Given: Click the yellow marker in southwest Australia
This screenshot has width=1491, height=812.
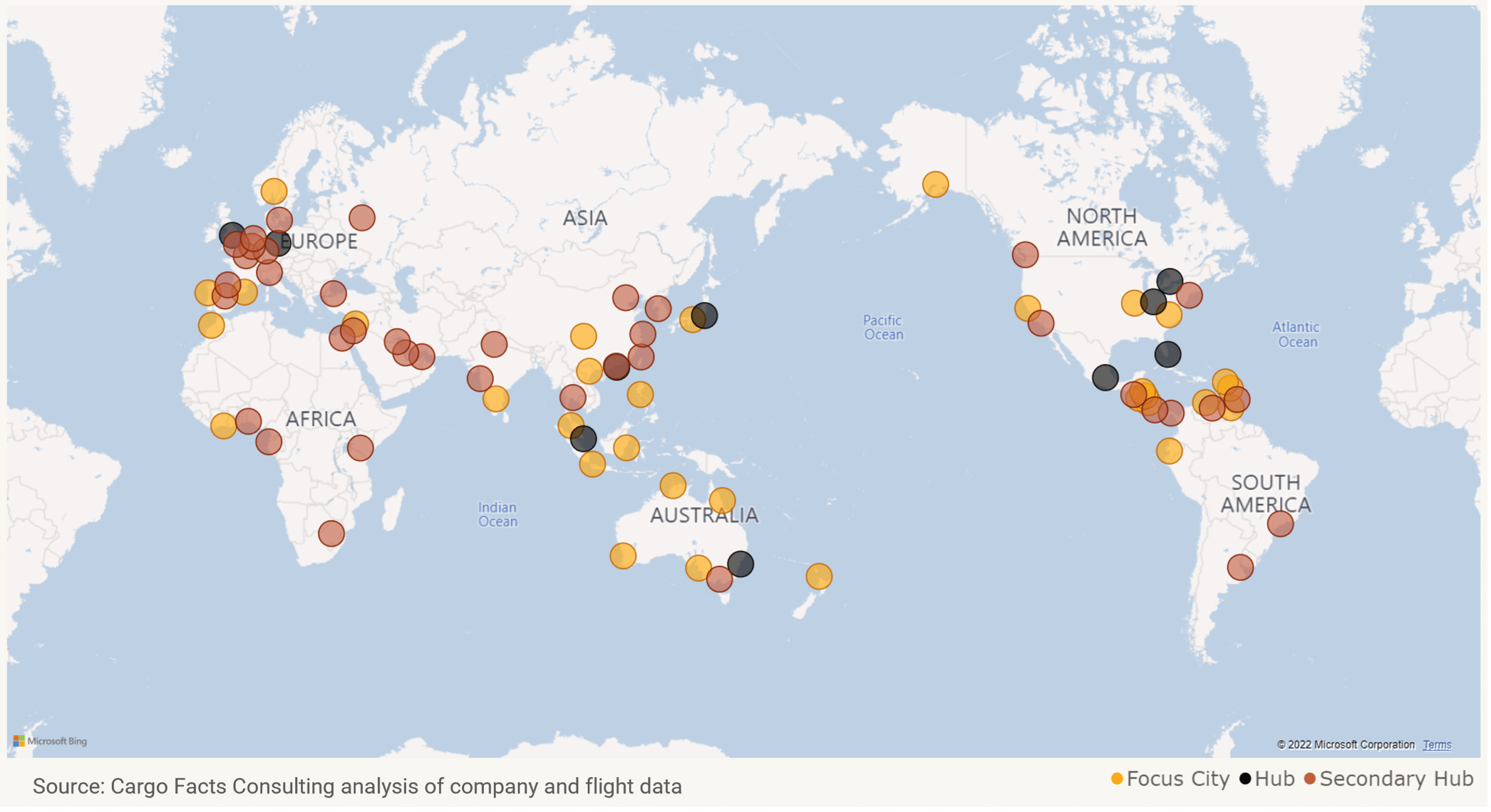Looking at the screenshot, I should tap(624, 557).
